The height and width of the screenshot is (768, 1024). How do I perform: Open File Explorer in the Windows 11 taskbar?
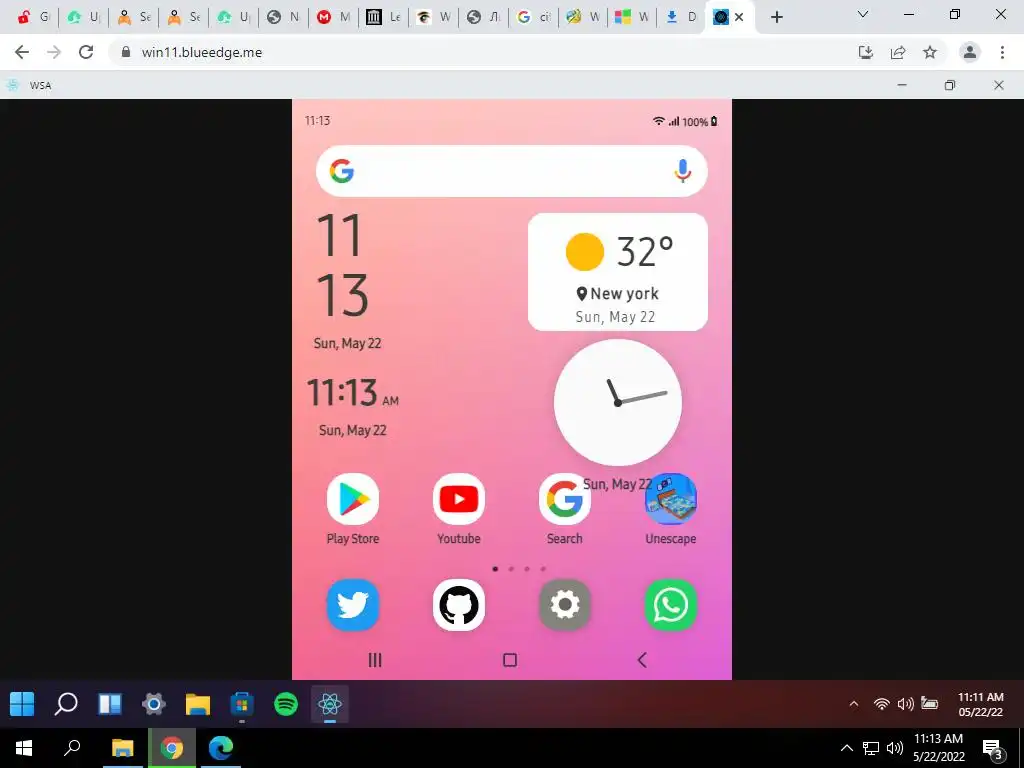(197, 704)
